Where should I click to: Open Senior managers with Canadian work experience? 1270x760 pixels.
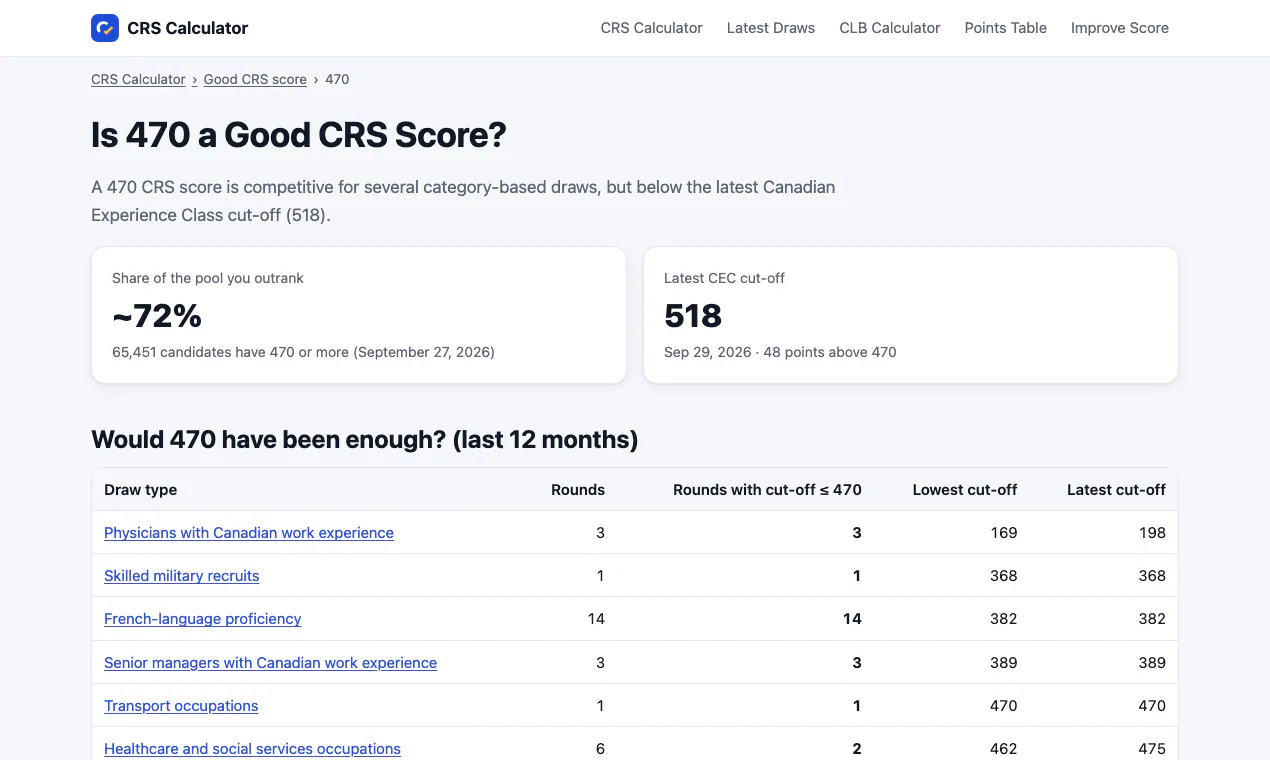pos(271,663)
